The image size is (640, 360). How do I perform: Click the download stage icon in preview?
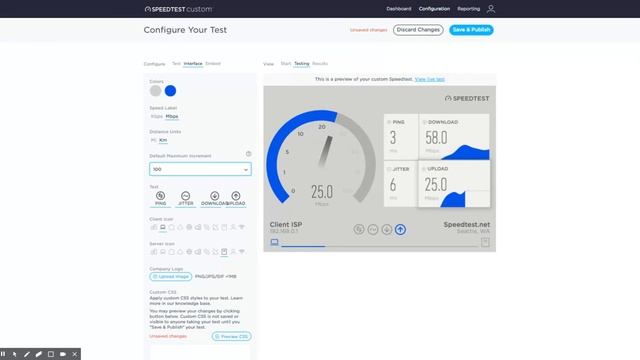click(387, 229)
